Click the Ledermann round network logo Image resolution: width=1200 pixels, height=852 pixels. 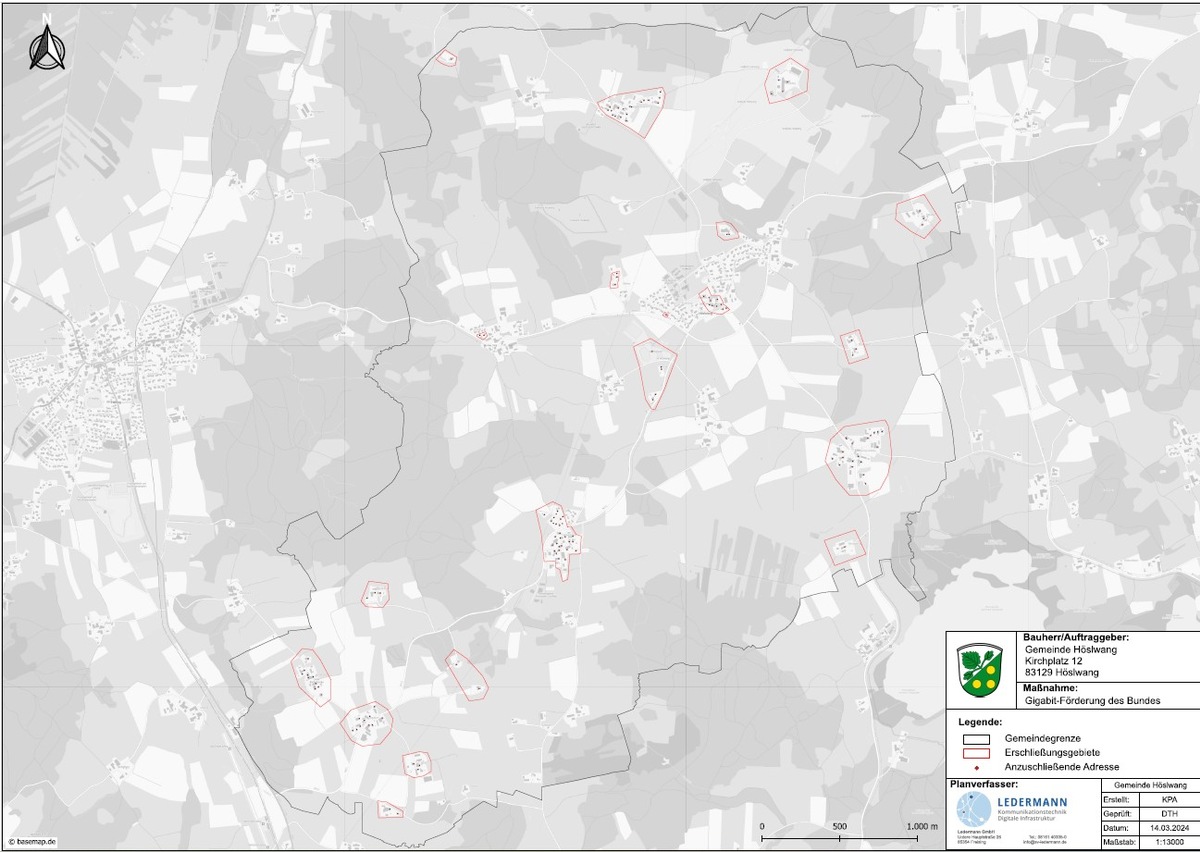[x=974, y=809]
